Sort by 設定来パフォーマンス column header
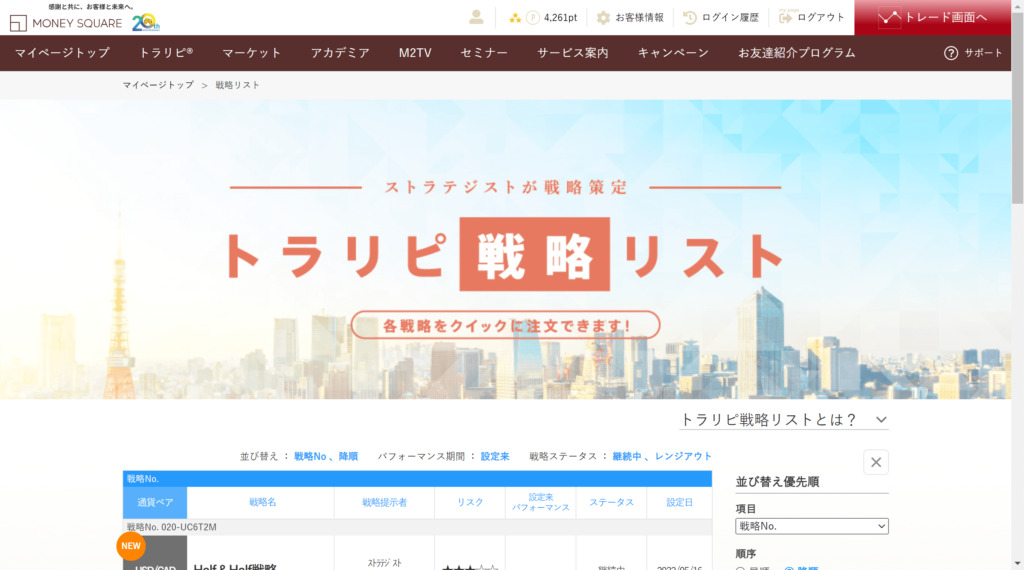Image resolution: width=1024 pixels, height=570 pixels. pos(541,502)
